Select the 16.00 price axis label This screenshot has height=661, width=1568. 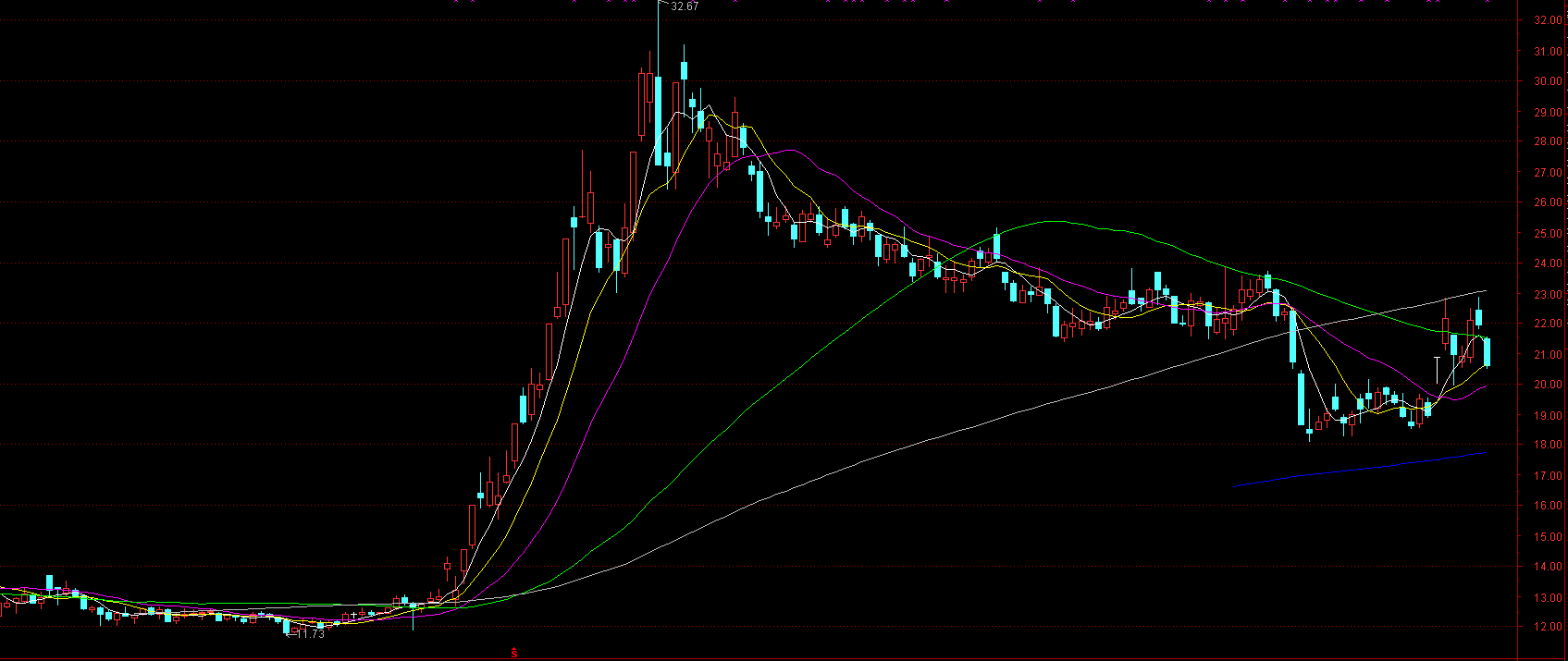pyautogui.click(x=1548, y=506)
